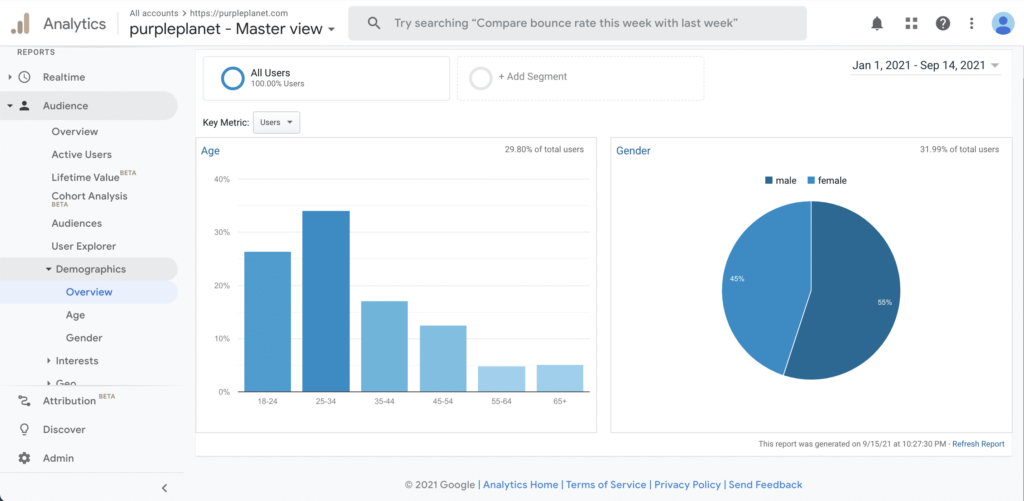This screenshot has width=1024, height=501.
Task: Open Privacy Policy link
Action: pos(688,485)
